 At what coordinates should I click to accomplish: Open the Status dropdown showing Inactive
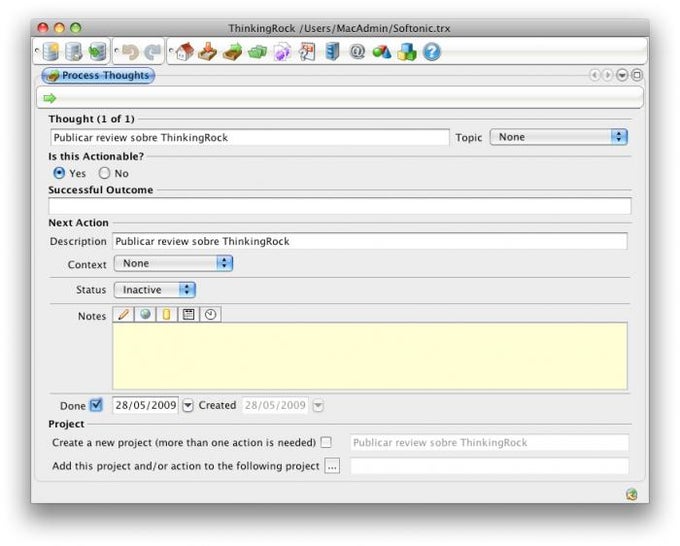tap(154, 290)
